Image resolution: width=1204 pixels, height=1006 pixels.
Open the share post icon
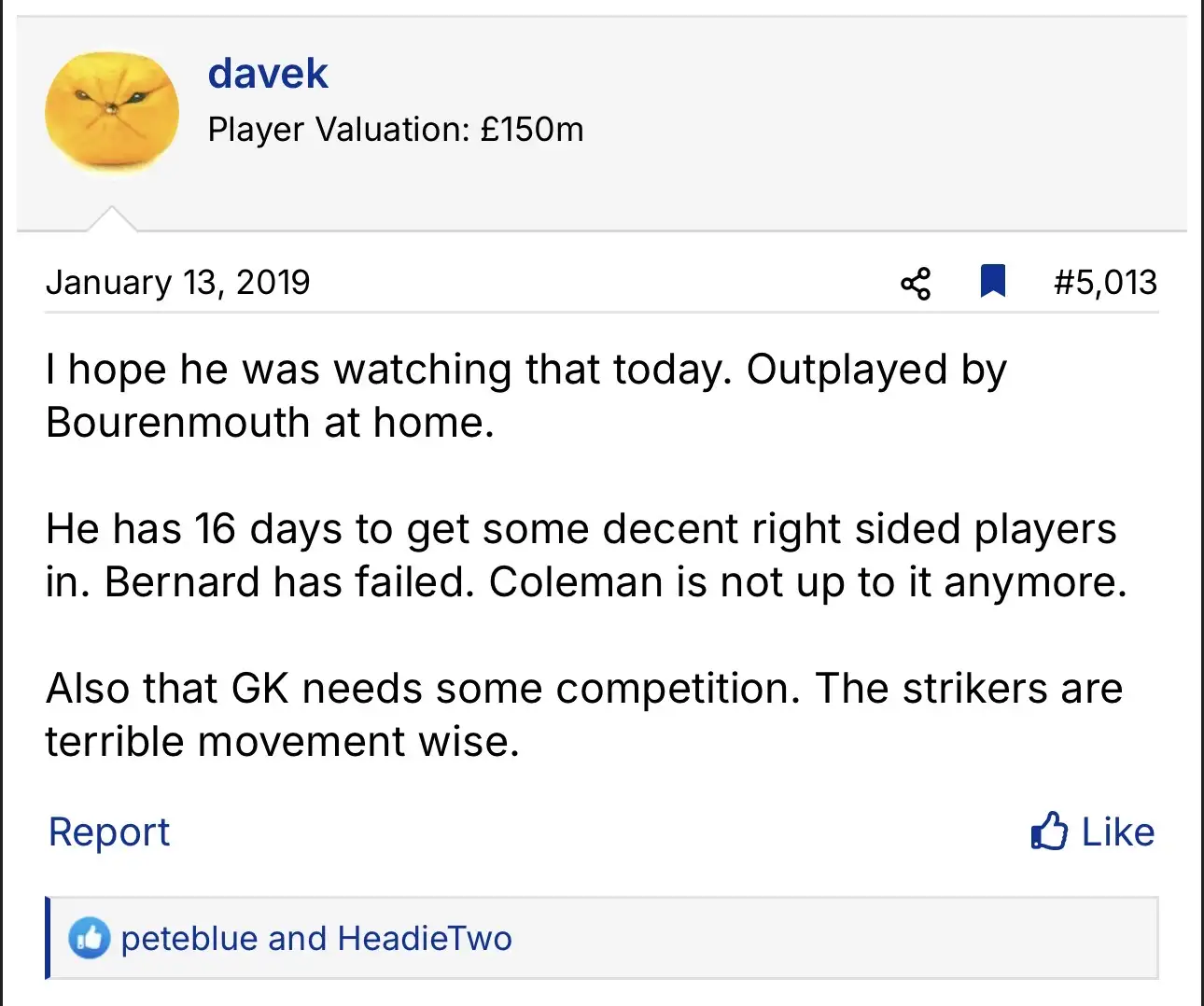pyautogui.click(x=916, y=283)
